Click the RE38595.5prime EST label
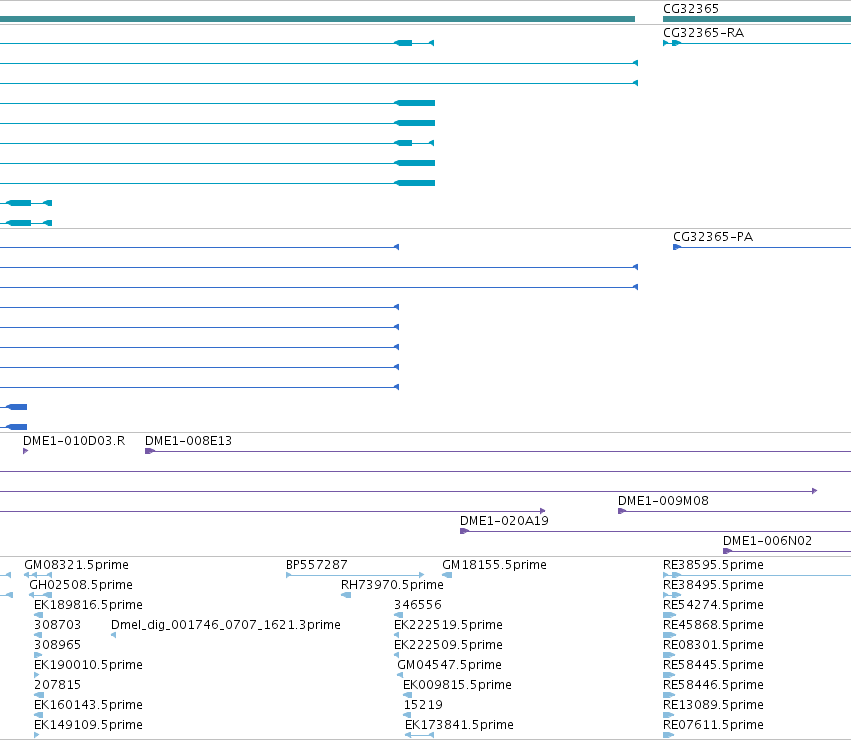The width and height of the screenshot is (851, 740). pyautogui.click(x=713, y=565)
